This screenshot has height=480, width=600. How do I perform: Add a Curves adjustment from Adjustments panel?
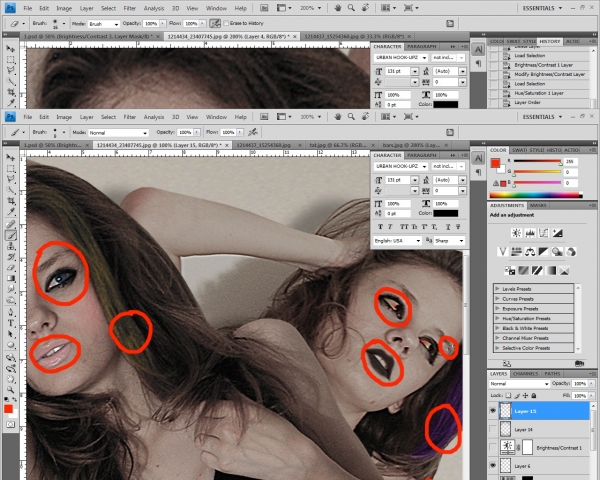coord(543,233)
